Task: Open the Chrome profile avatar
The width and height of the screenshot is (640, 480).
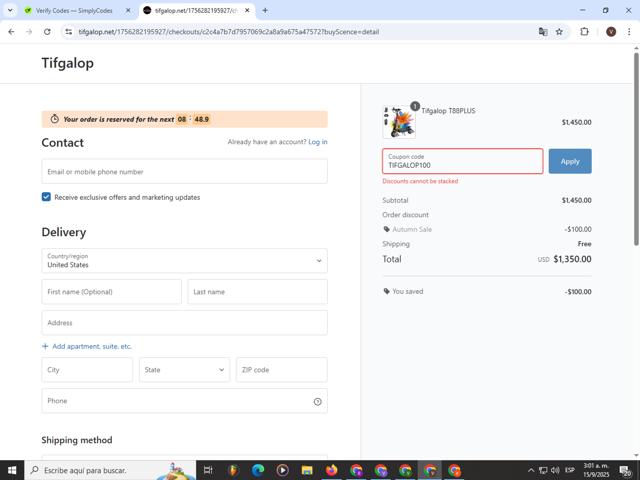Action: pos(611,32)
